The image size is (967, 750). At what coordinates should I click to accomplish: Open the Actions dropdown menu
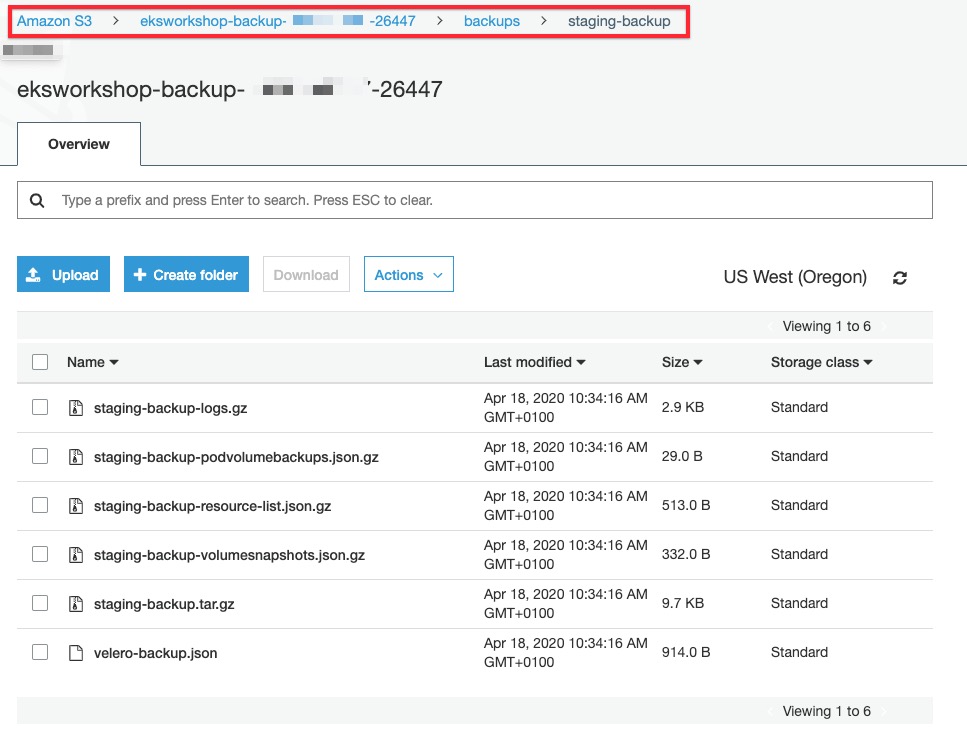coord(408,275)
